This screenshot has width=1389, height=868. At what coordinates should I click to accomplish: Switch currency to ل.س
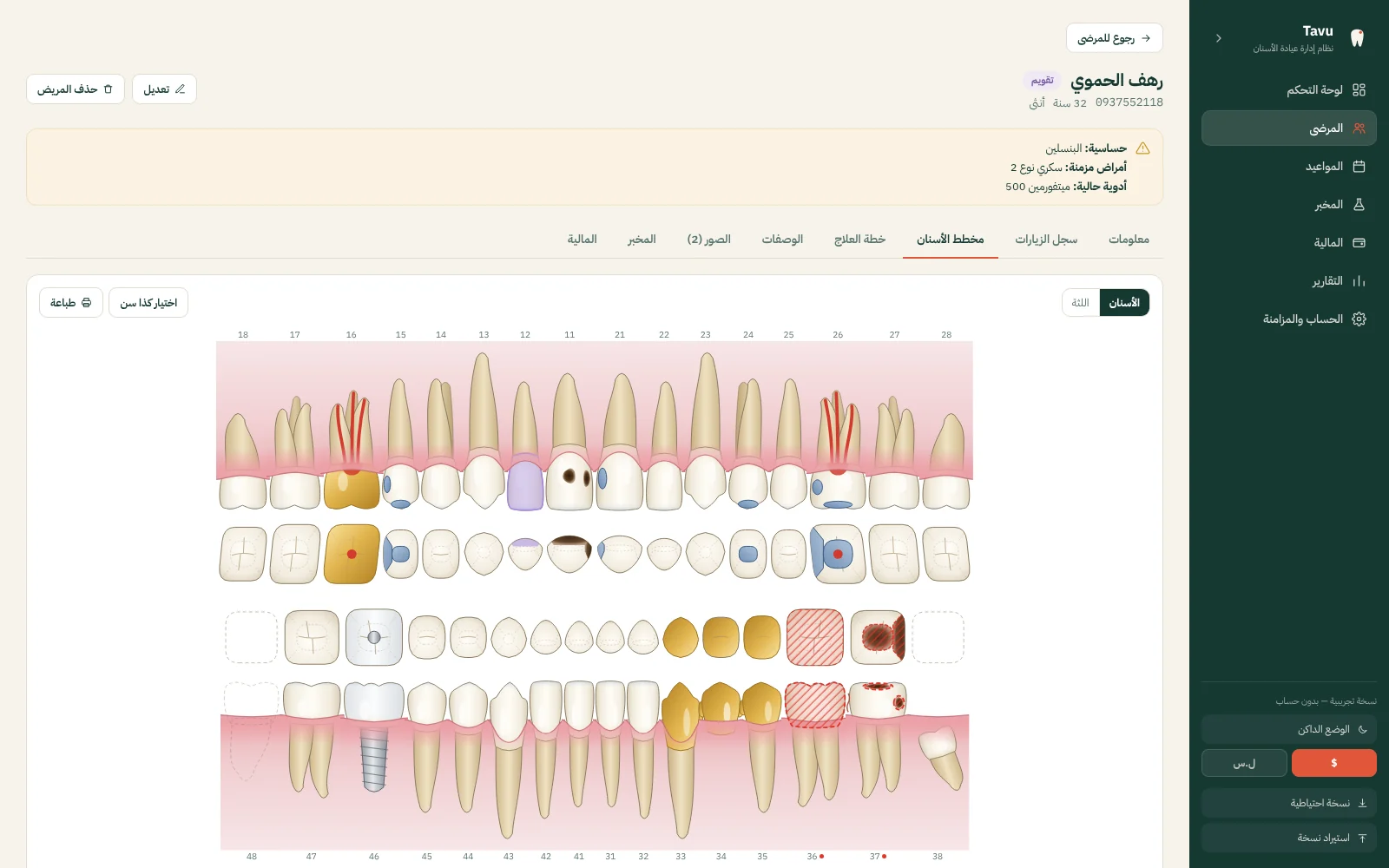[x=1244, y=763]
